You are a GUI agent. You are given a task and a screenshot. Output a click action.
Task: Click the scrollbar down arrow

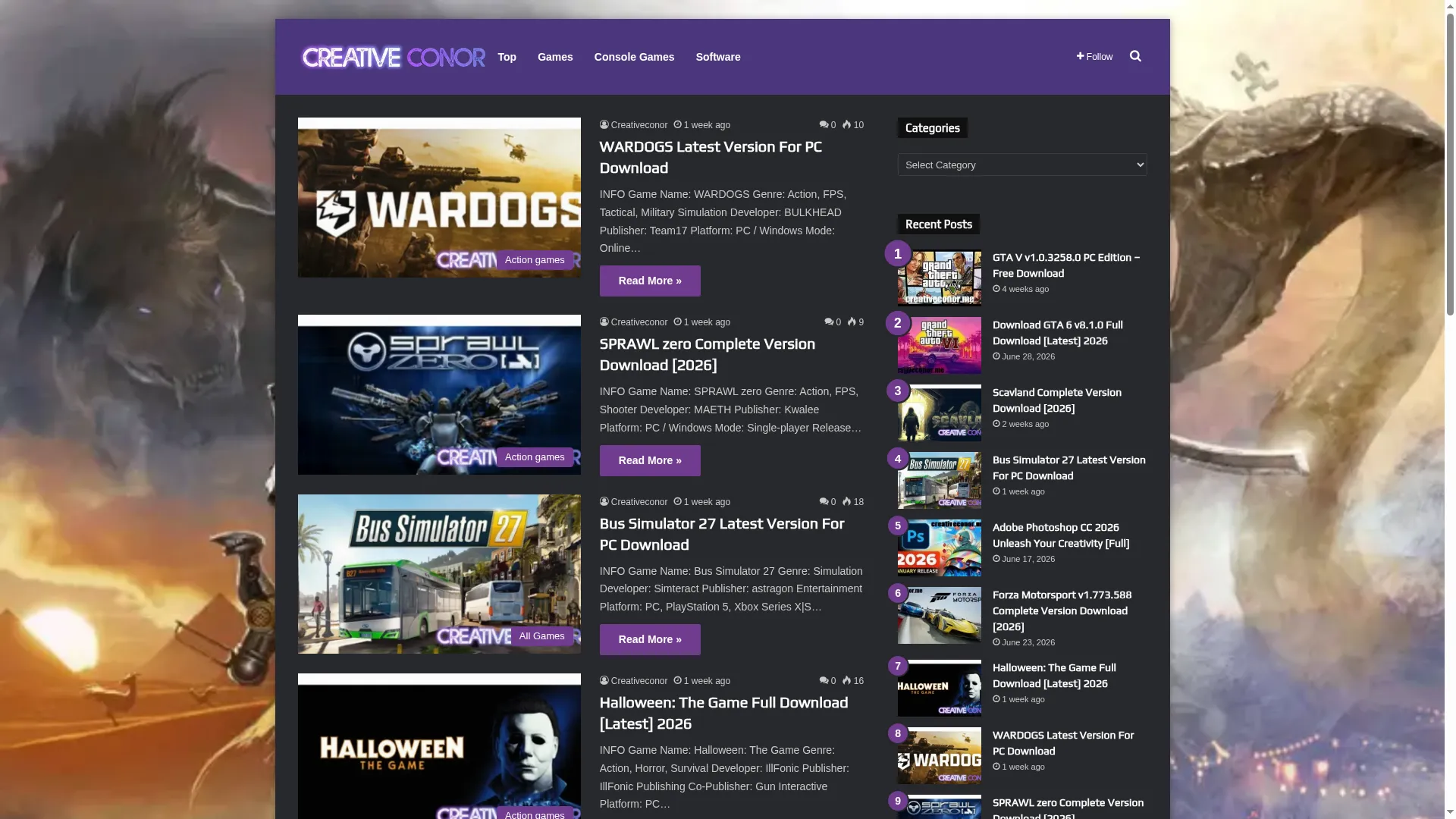[1450, 813]
